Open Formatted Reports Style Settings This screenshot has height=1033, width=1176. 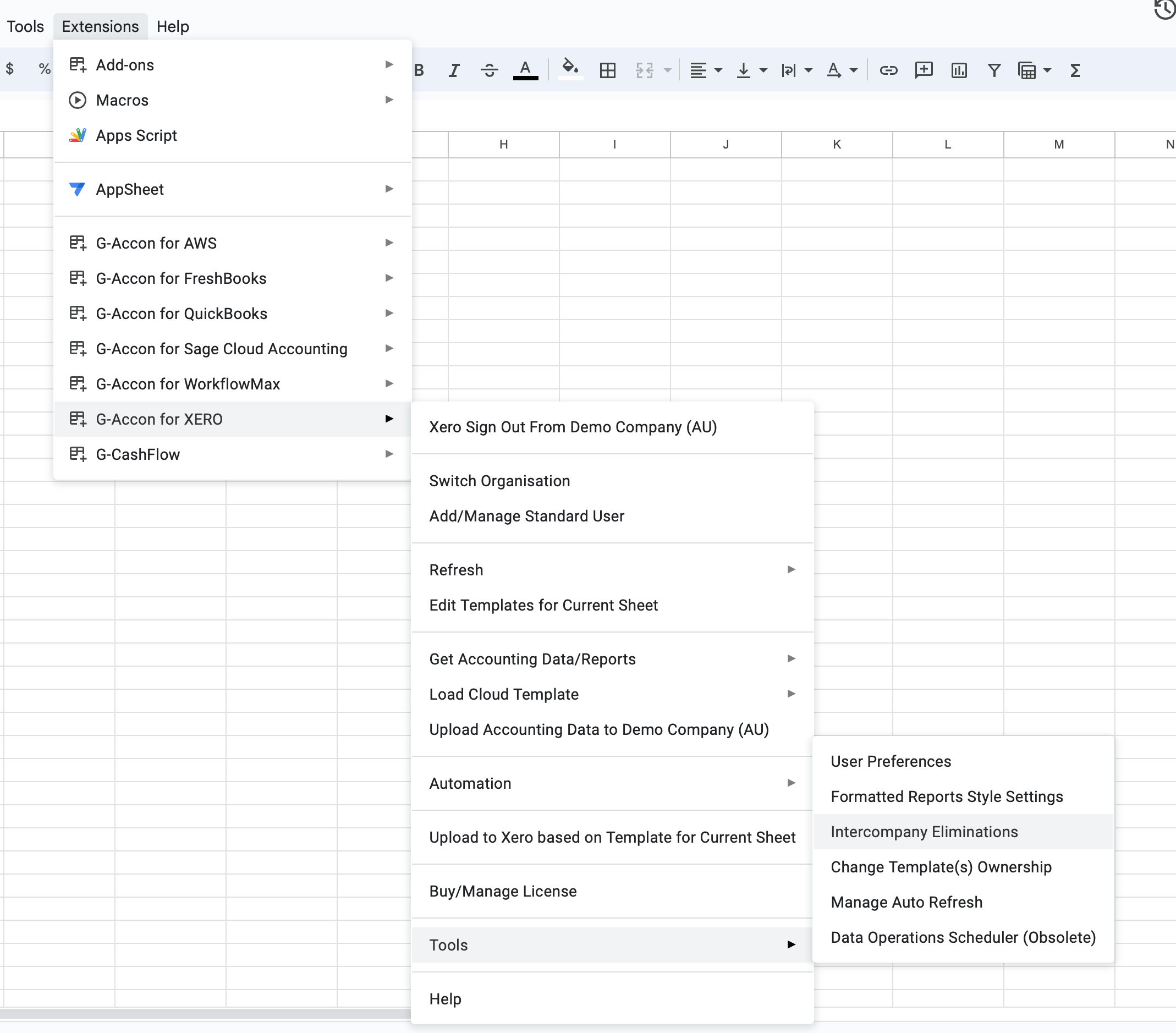click(x=963, y=796)
